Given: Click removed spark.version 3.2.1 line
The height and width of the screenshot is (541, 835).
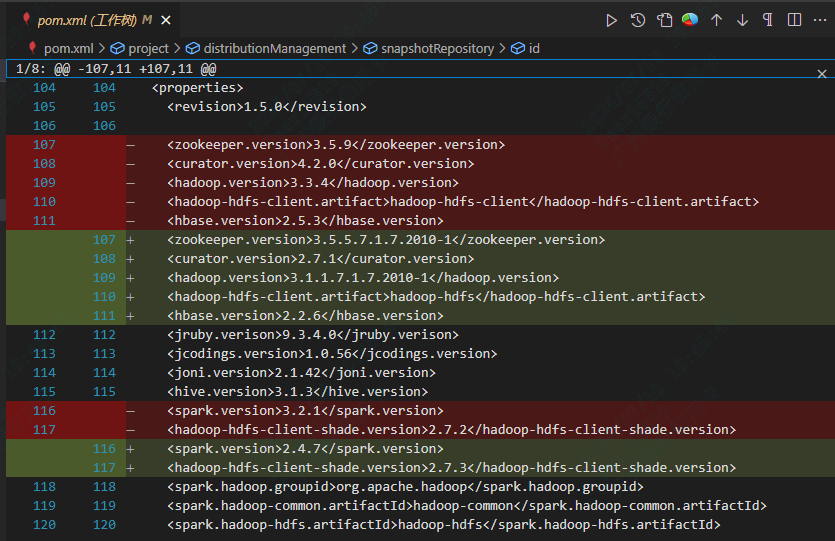Looking at the screenshot, I should (305, 411).
